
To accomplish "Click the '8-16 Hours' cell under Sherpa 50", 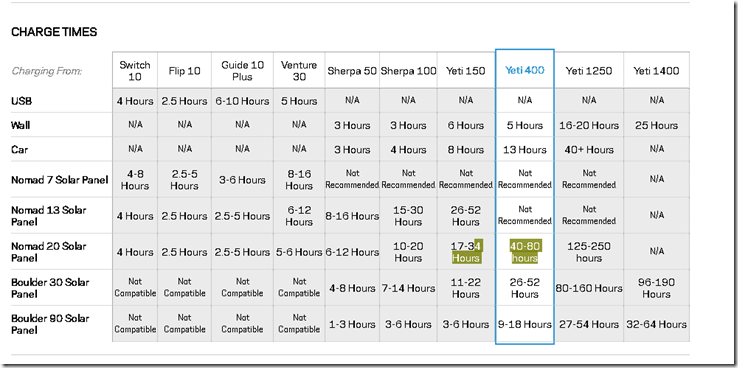I will (352, 216).
